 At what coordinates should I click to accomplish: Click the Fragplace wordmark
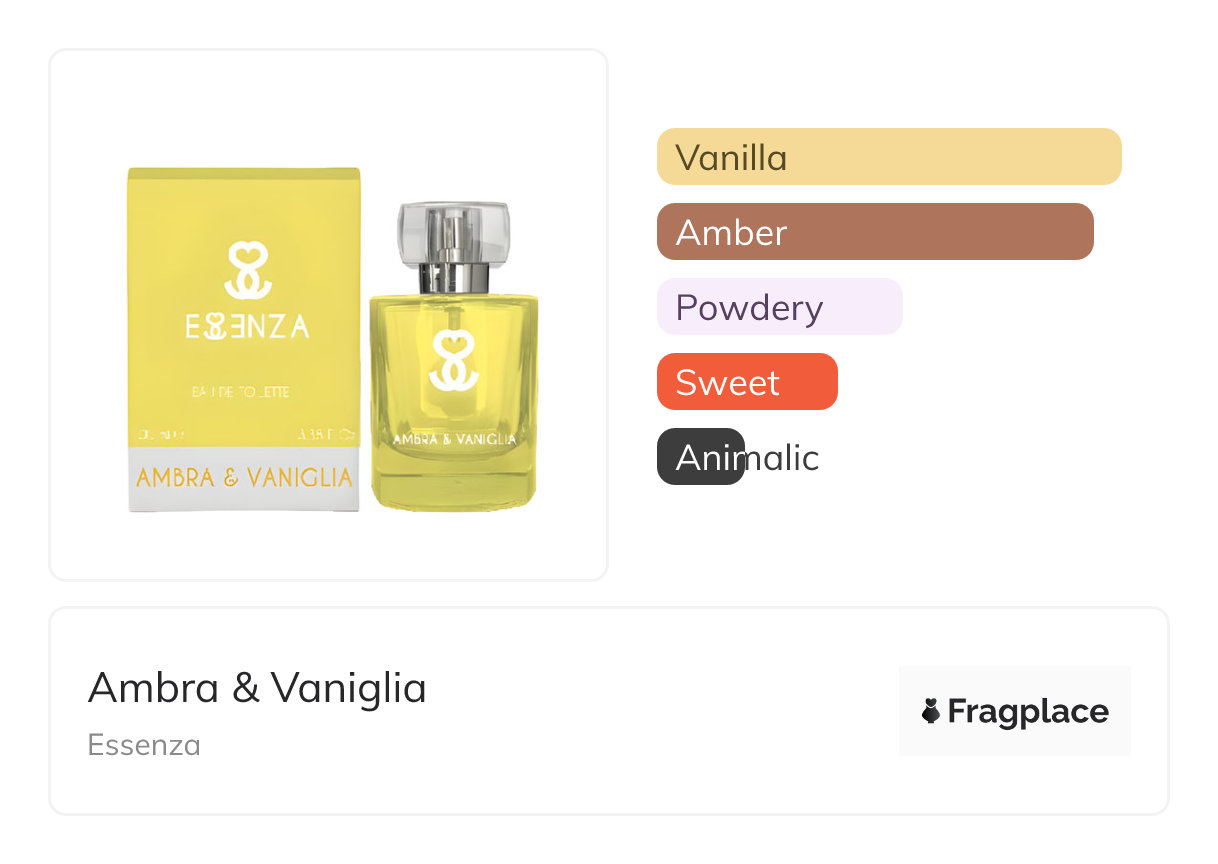(1027, 712)
